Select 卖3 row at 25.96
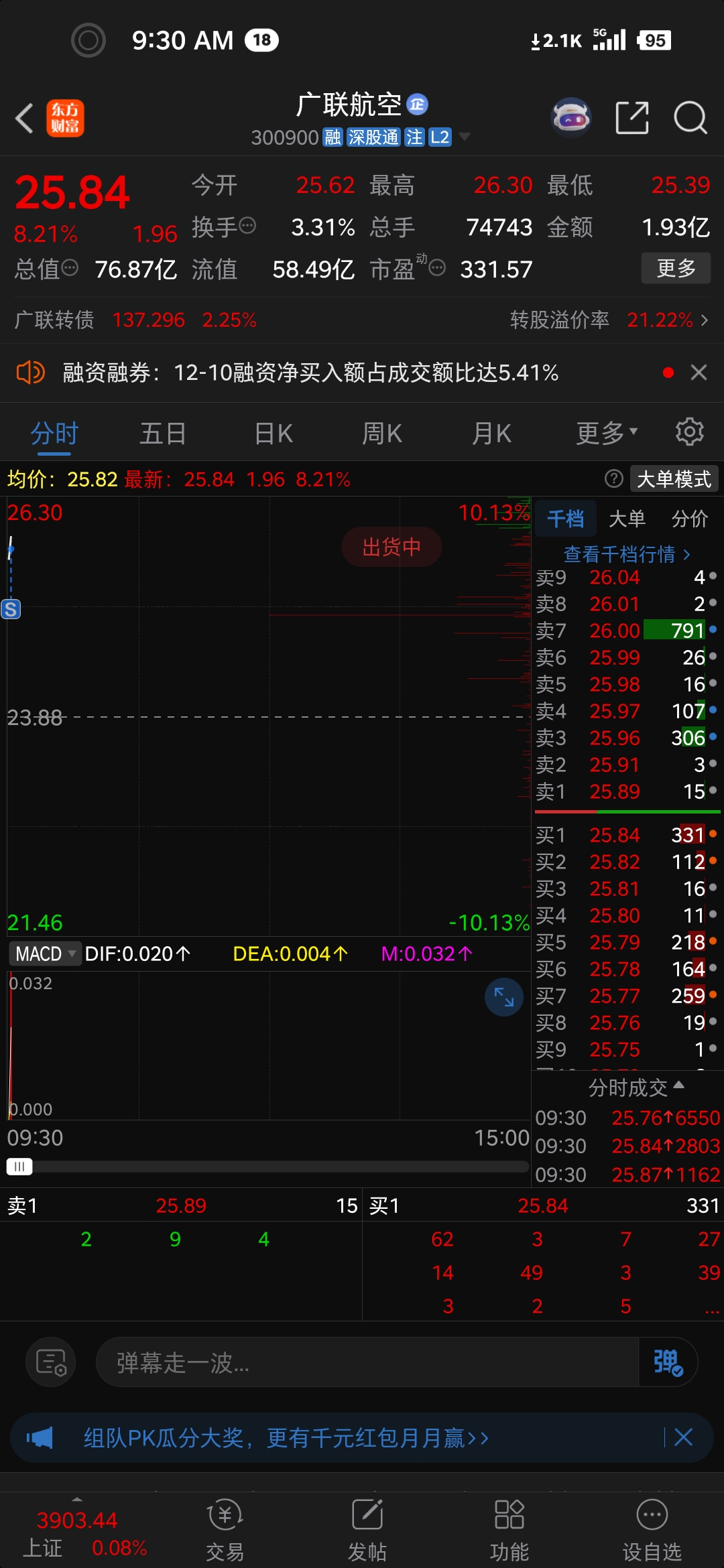 [x=627, y=738]
